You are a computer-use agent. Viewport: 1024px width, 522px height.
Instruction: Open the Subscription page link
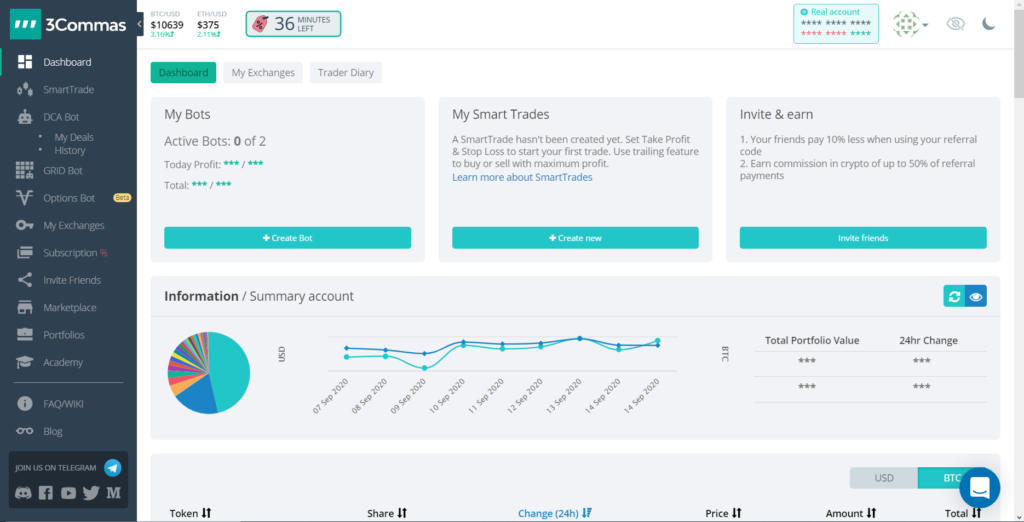tap(68, 253)
